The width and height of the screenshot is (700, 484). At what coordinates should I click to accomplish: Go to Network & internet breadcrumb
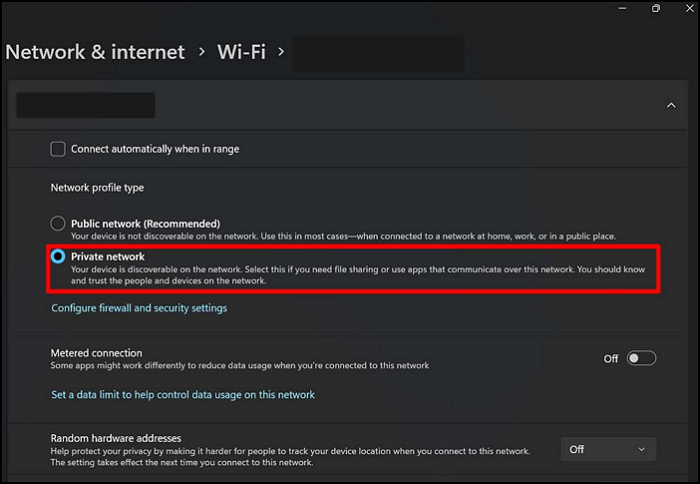coord(96,52)
